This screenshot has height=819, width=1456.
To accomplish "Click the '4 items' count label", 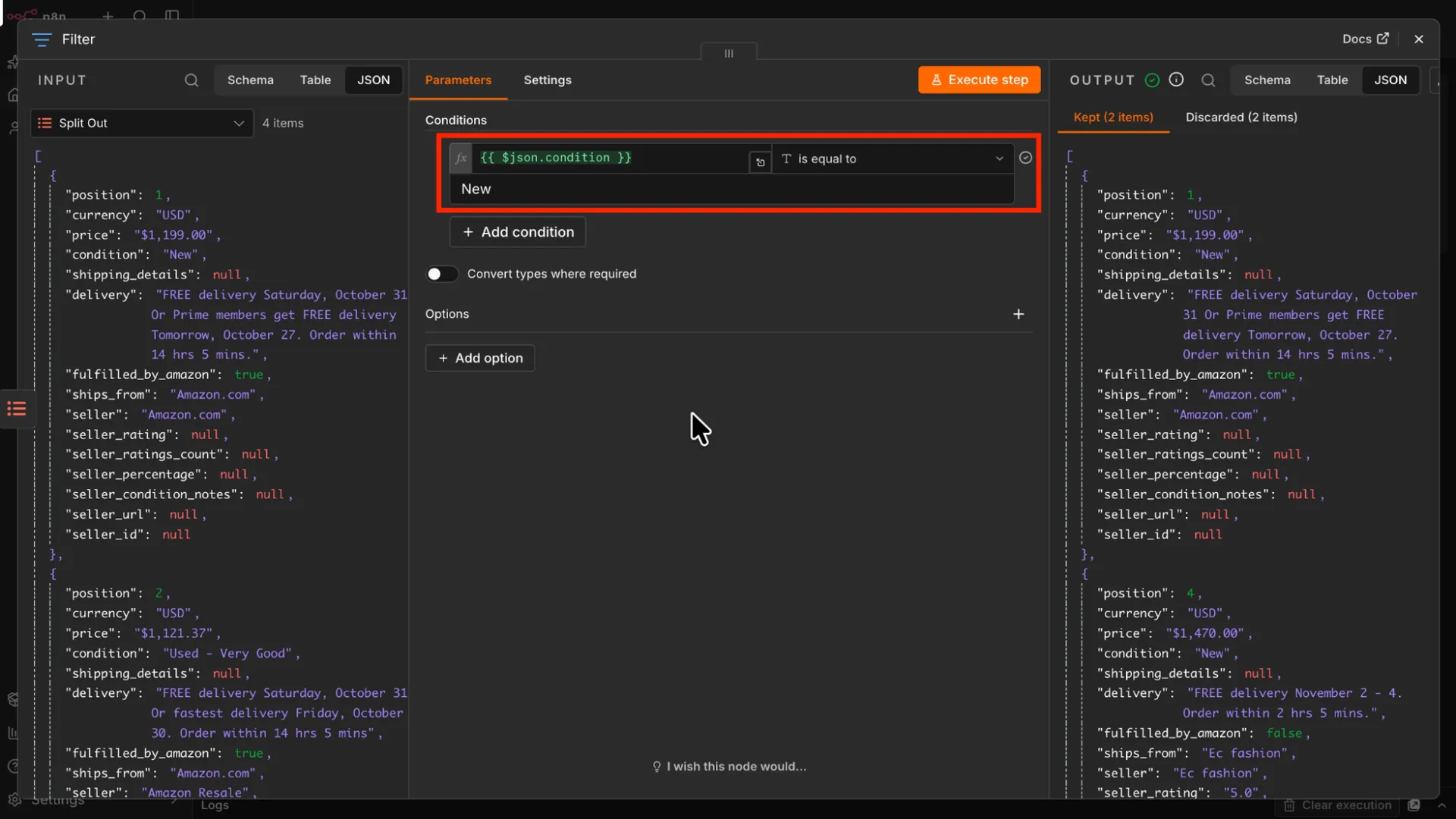I will tap(283, 123).
